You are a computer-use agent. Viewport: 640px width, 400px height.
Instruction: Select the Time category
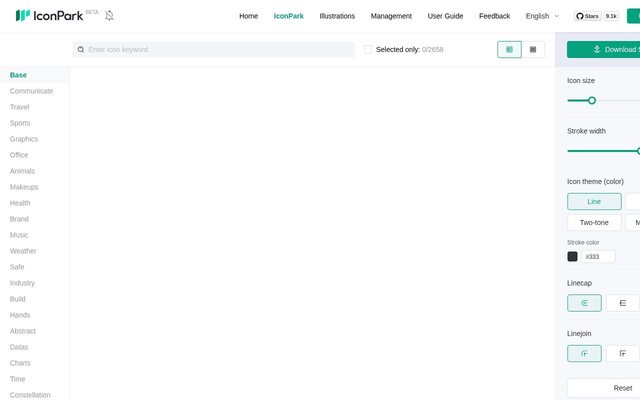click(x=18, y=379)
